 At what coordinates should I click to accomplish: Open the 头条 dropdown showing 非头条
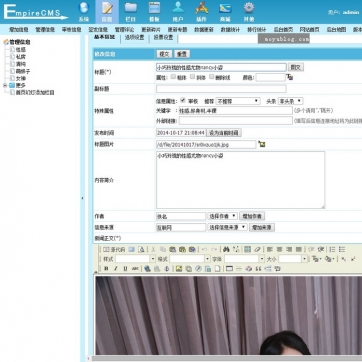coord(290,101)
